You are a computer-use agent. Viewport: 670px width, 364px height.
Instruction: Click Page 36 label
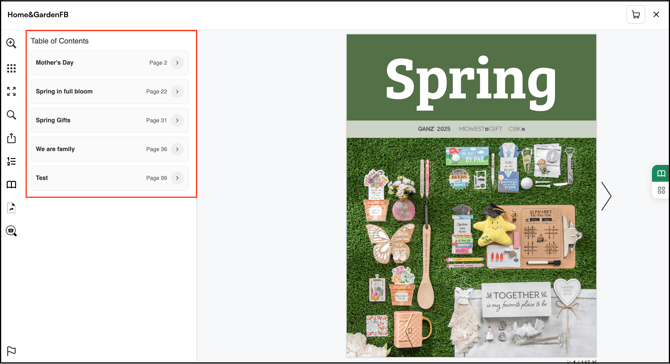[156, 149]
